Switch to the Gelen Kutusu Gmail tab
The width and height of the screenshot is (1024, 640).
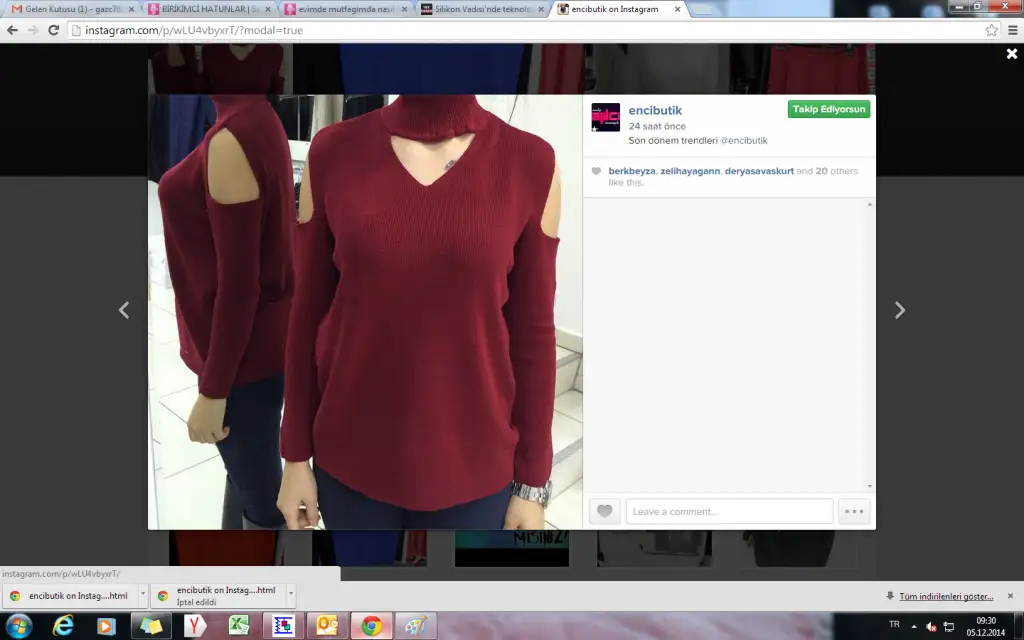[70, 9]
